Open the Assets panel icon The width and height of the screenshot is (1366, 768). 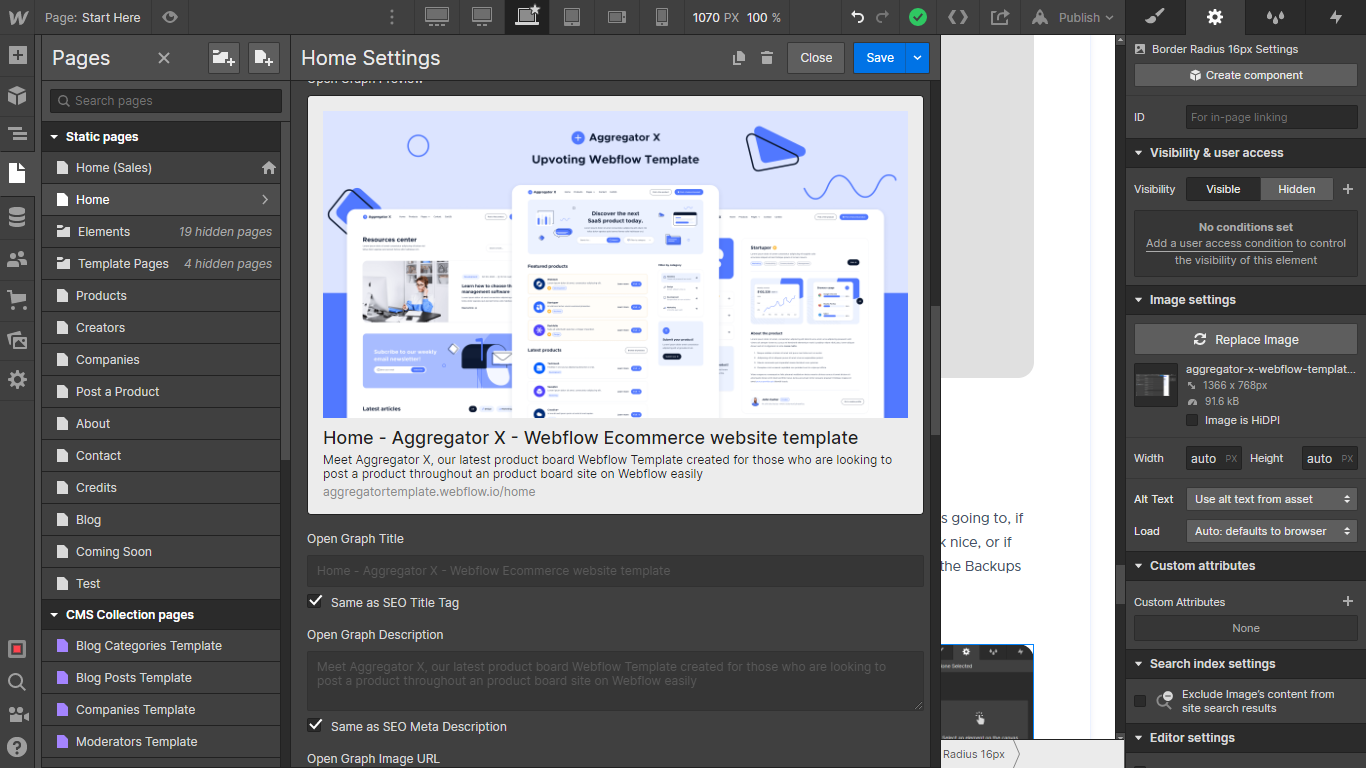click(17, 340)
